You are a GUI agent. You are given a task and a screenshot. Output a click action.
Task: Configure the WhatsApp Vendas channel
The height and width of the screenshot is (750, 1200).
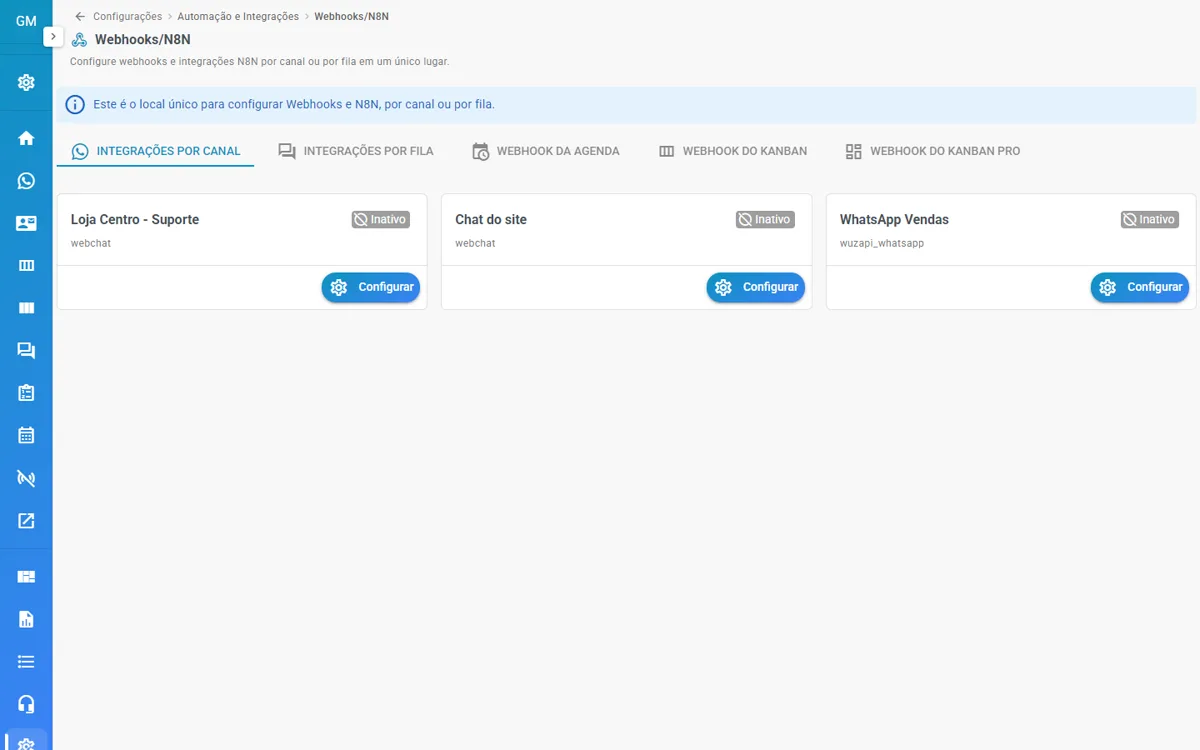pyautogui.click(x=1140, y=287)
